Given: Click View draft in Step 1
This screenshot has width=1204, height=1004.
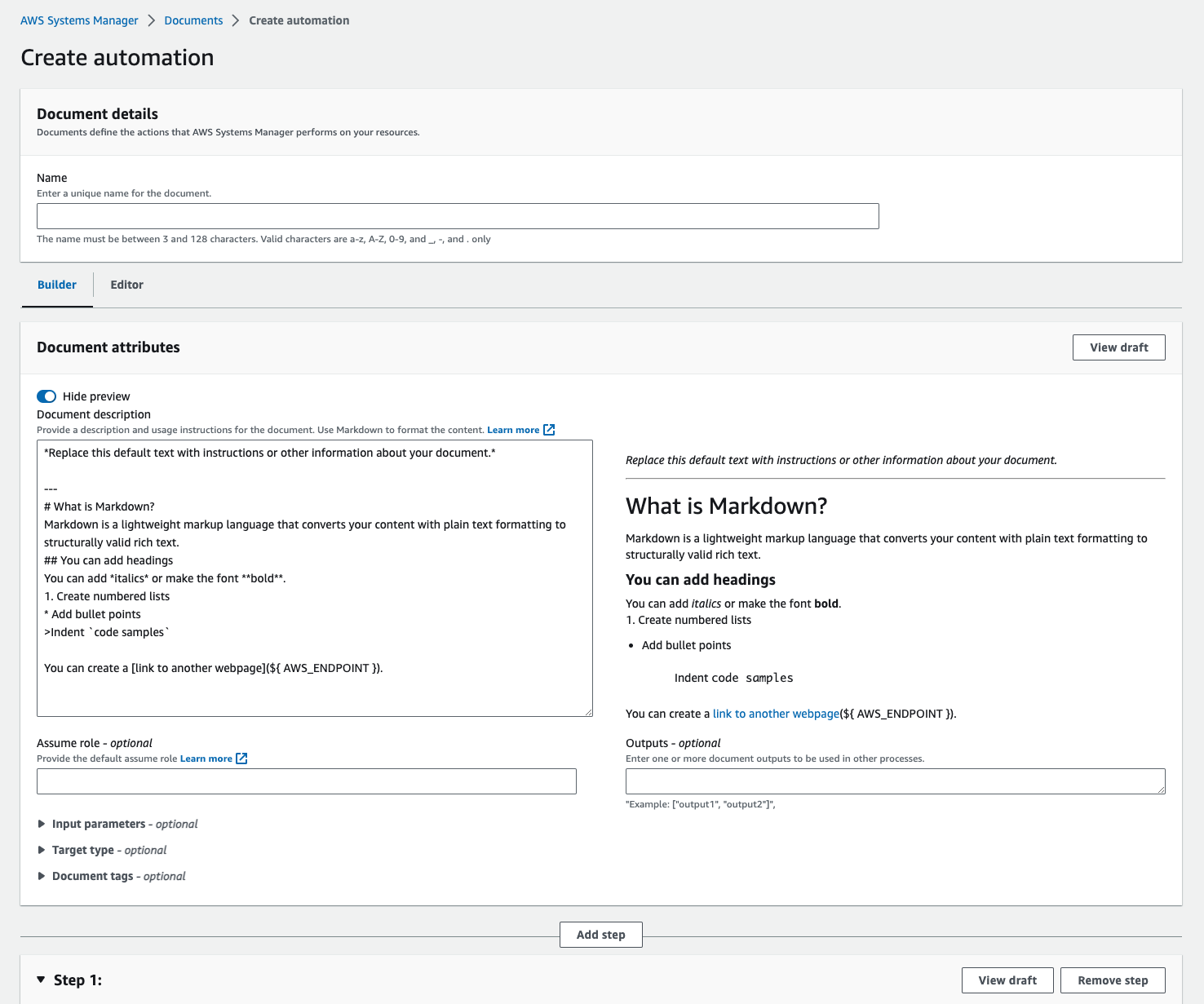Looking at the screenshot, I should [1007, 980].
